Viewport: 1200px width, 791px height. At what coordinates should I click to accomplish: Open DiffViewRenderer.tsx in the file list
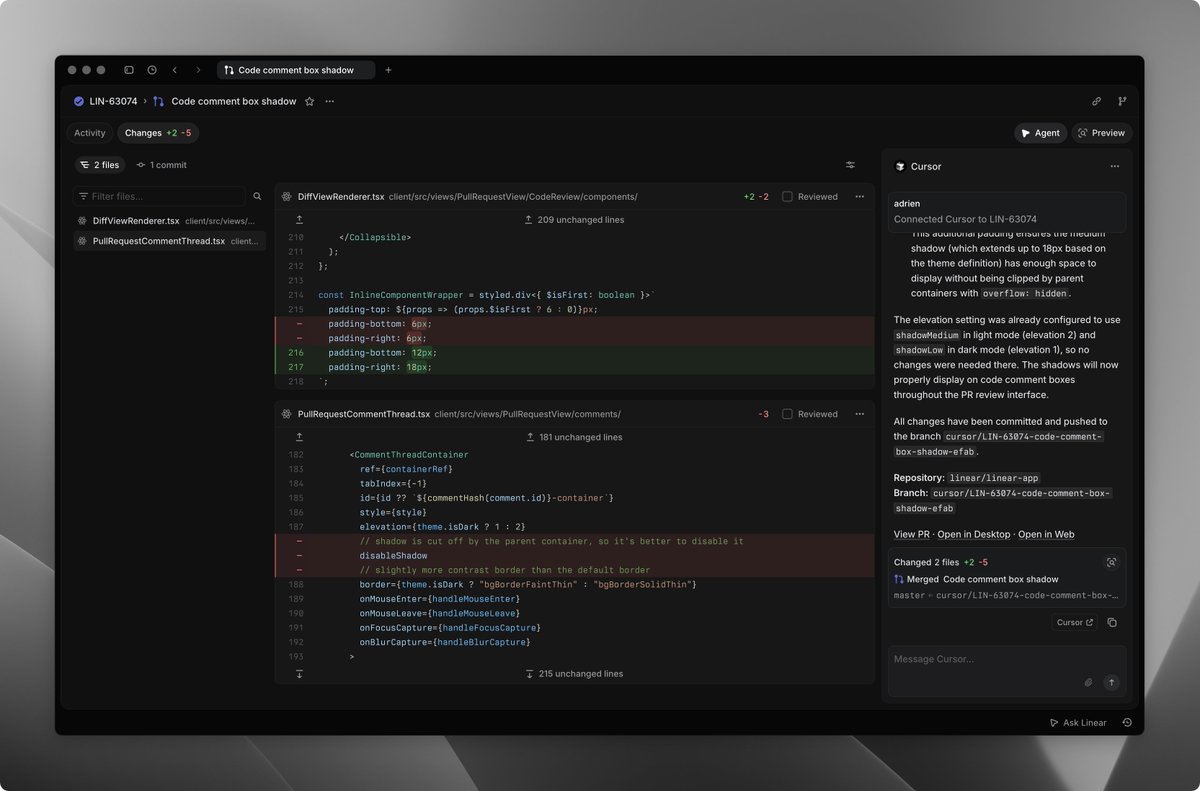(170, 221)
